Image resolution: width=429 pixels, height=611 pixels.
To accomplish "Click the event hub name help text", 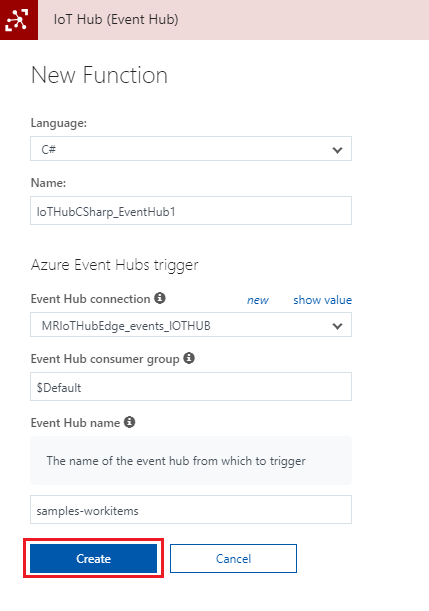I will (x=176, y=461).
